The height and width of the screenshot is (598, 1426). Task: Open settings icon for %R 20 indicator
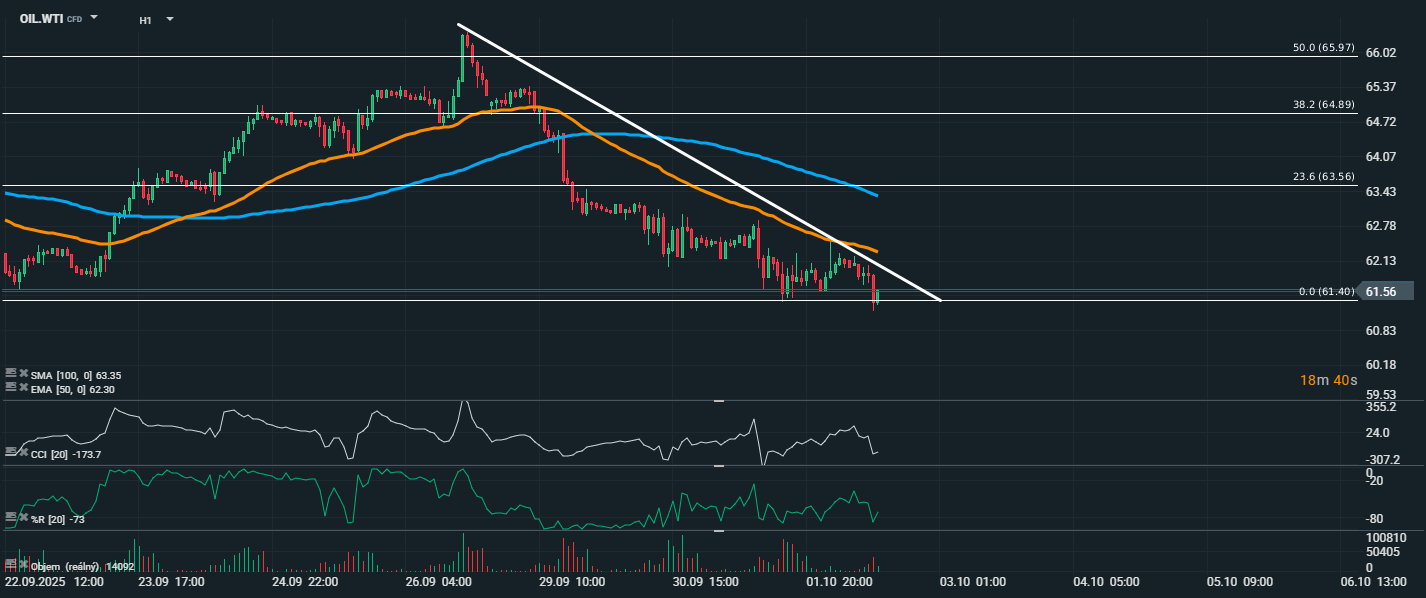[11, 517]
